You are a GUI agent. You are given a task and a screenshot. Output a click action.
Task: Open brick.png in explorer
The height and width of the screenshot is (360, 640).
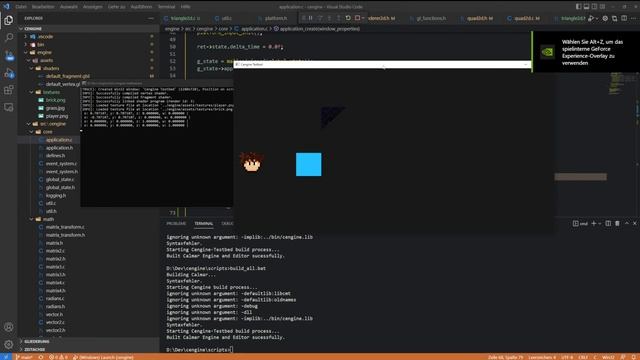56,100
